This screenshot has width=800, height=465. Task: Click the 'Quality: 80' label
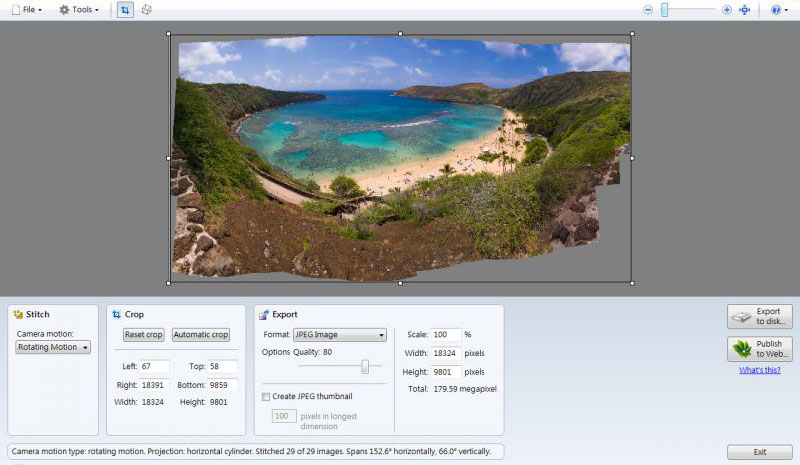point(313,352)
